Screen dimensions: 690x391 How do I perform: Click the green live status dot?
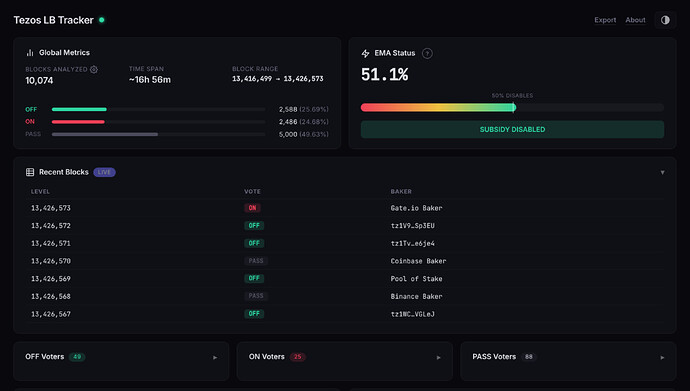tap(102, 20)
